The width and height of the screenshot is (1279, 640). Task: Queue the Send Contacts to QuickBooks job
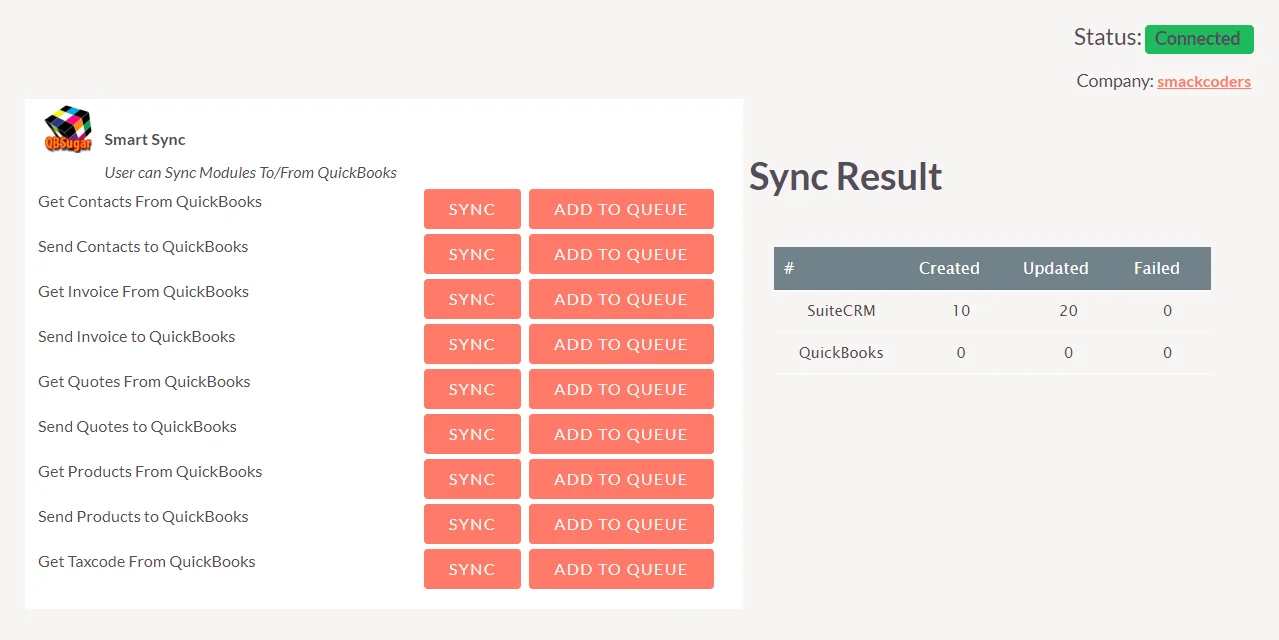pyautogui.click(x=621, y=254)
